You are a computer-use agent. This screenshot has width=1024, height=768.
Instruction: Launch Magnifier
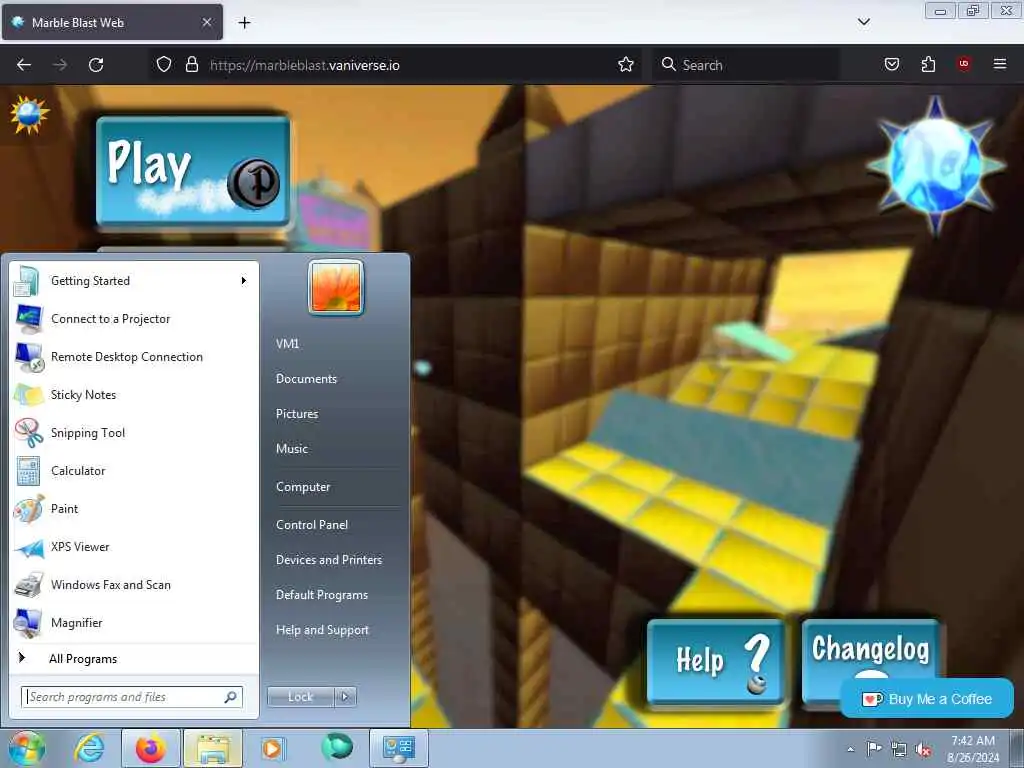134,622
